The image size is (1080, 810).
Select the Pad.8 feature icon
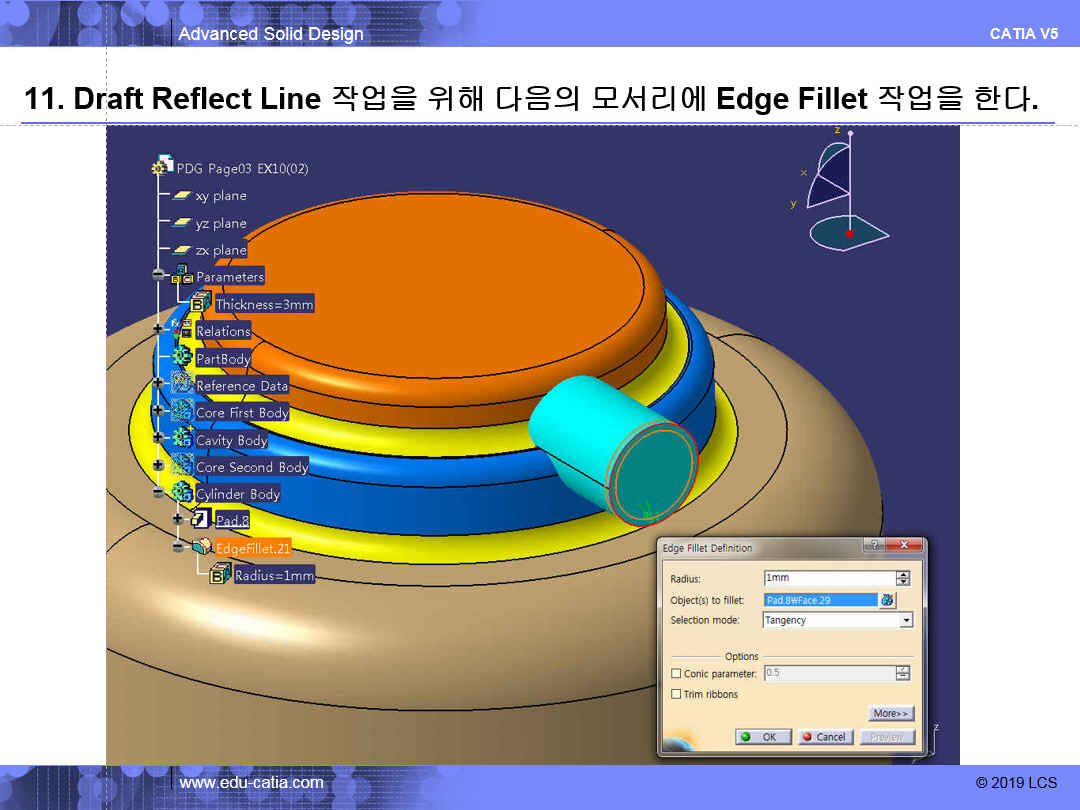coord(201,520)
